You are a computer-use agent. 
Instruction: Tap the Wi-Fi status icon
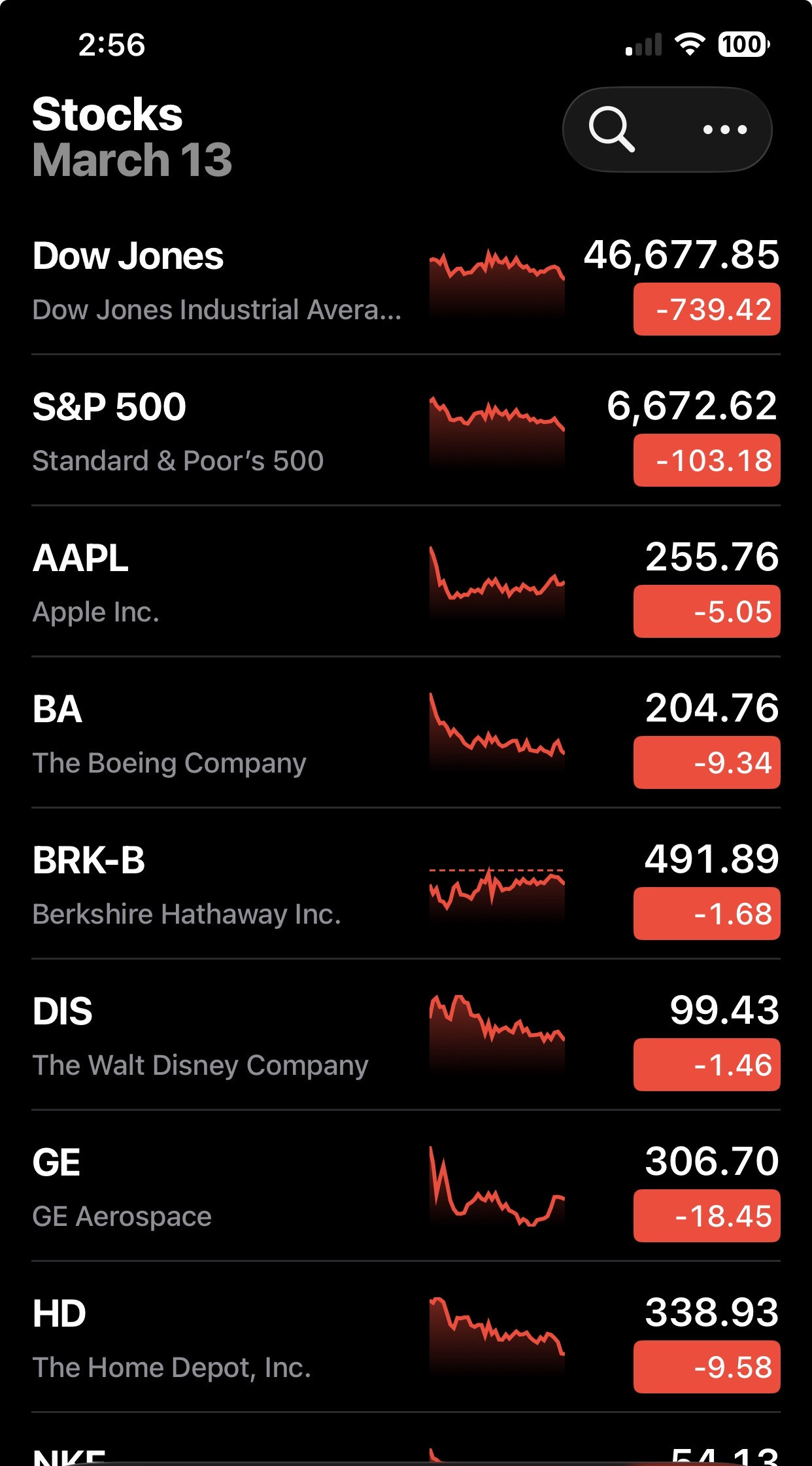690,44
